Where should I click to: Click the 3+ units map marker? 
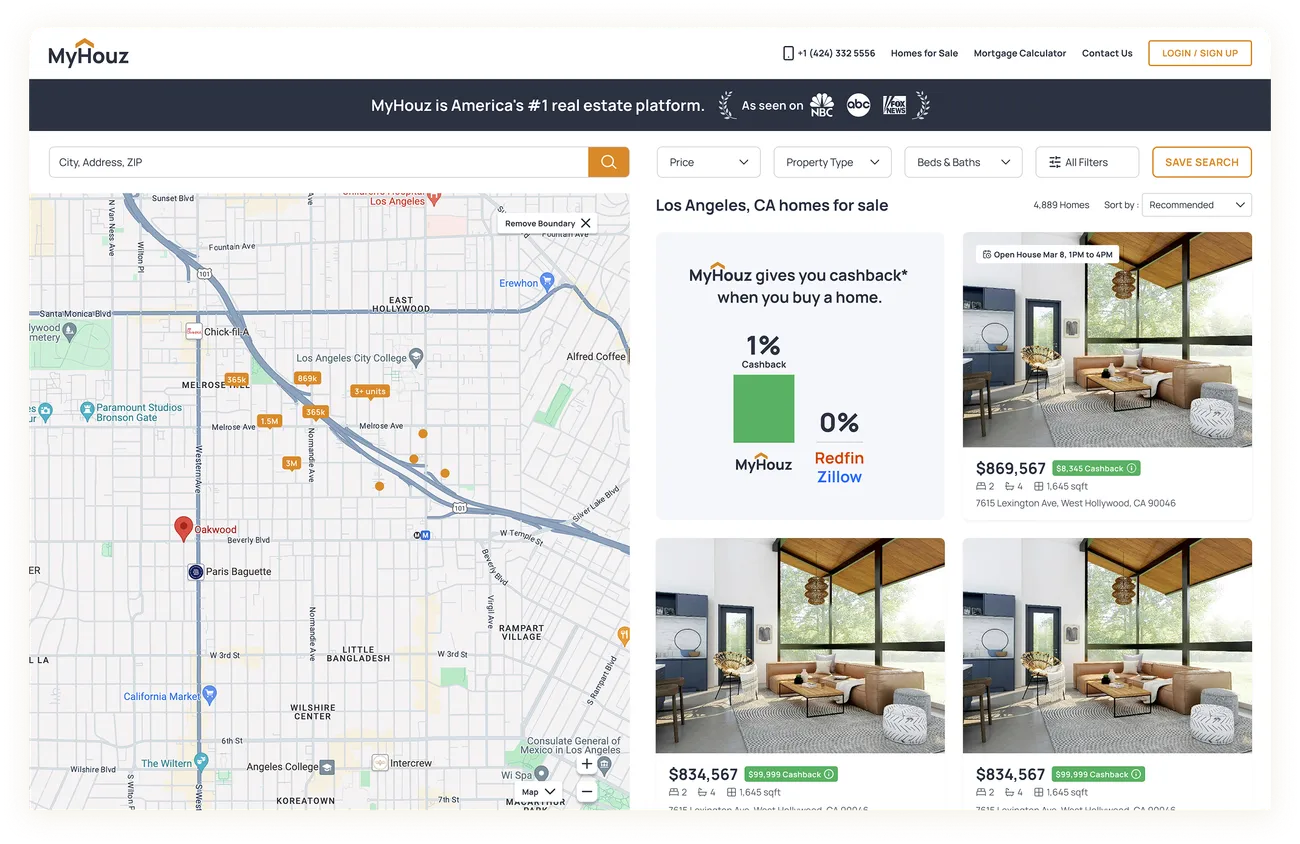pyautogui.click(x=370, y=392)
